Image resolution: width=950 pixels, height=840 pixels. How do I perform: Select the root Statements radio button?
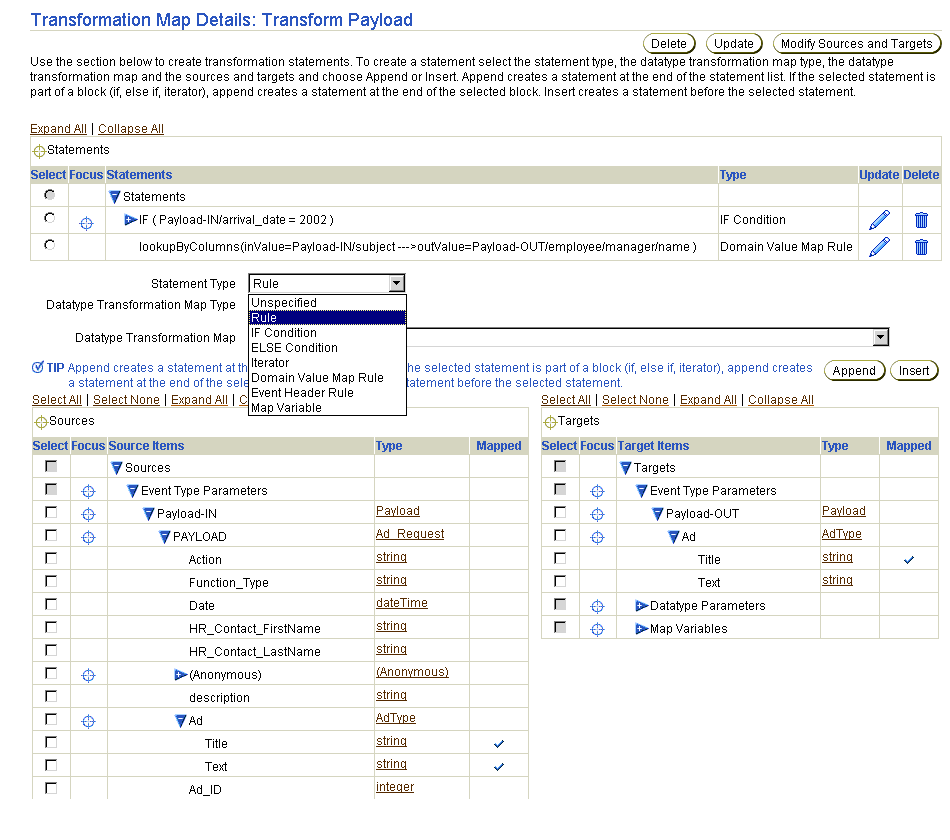coord(50,195)
